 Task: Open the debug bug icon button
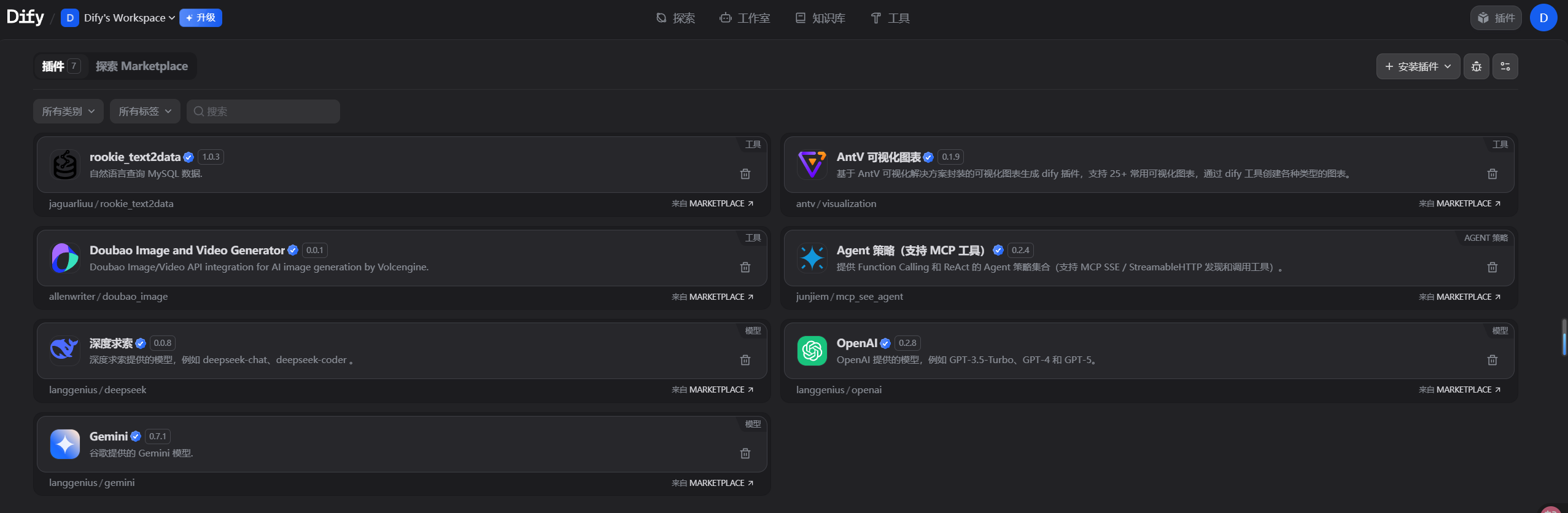[x=1476, y=66]
